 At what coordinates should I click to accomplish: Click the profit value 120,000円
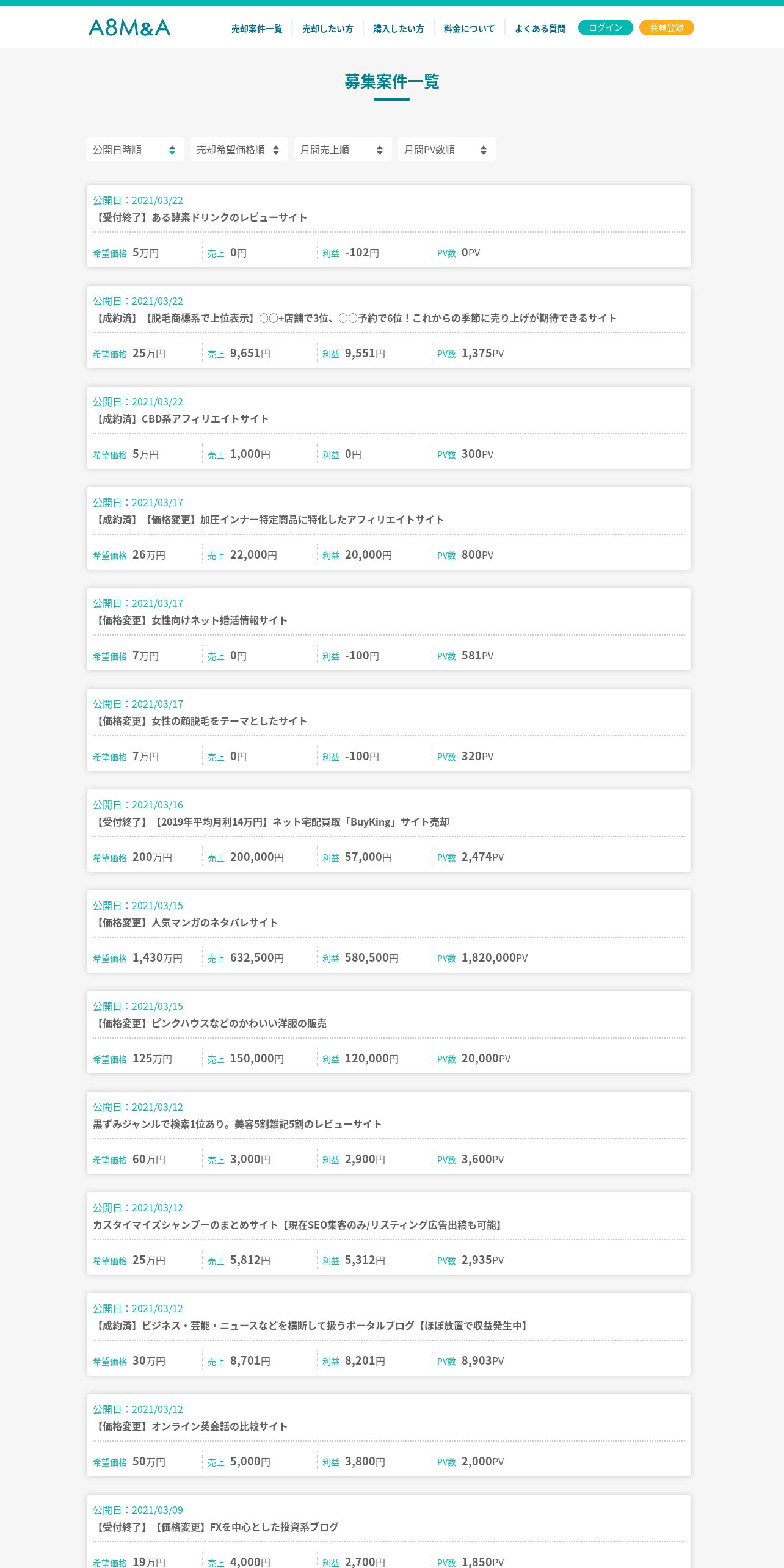pyautogui.click(x=372, y=1059)
